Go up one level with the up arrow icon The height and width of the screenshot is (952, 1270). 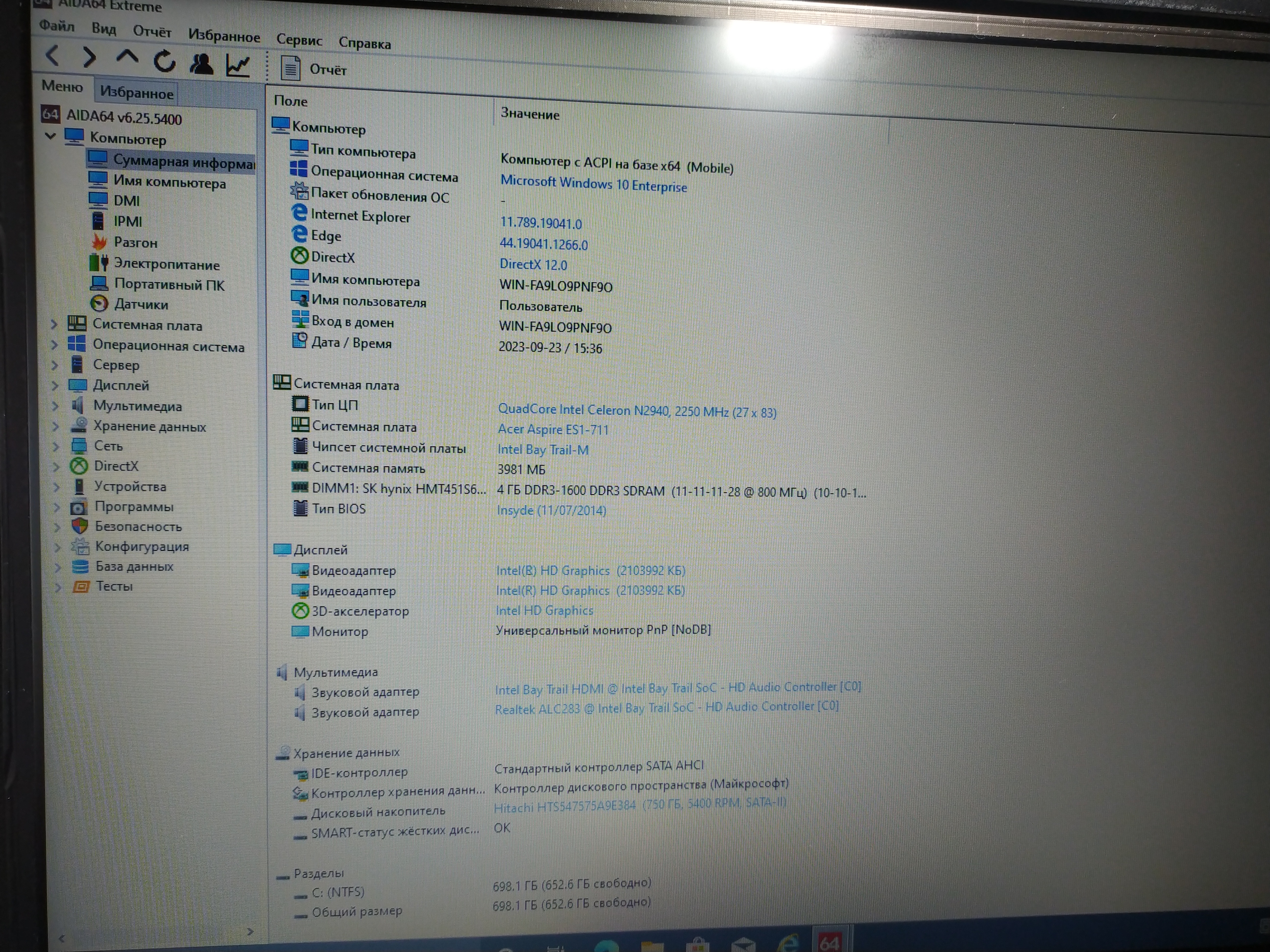[127, 57]
